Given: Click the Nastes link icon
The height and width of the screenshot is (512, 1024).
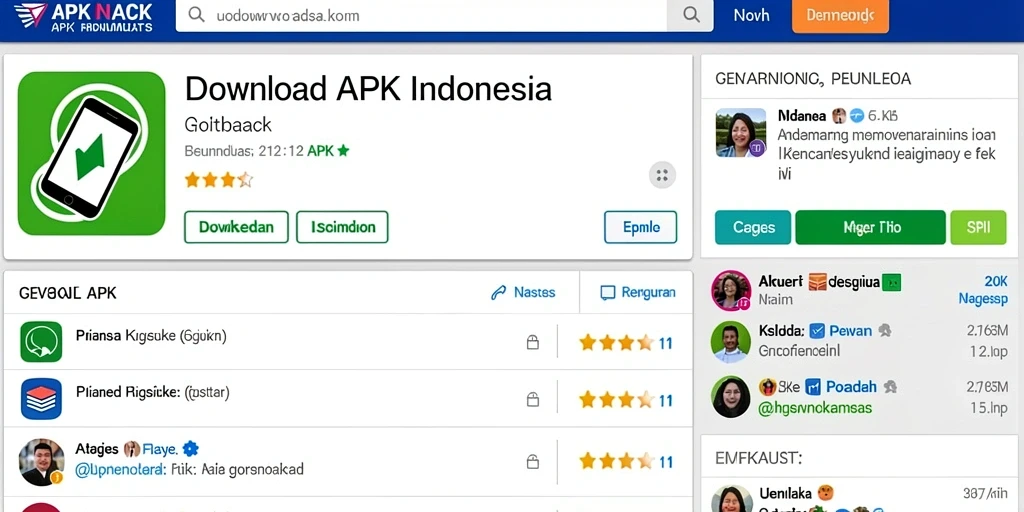Looking at the screenshot, I should pos(498,293).
